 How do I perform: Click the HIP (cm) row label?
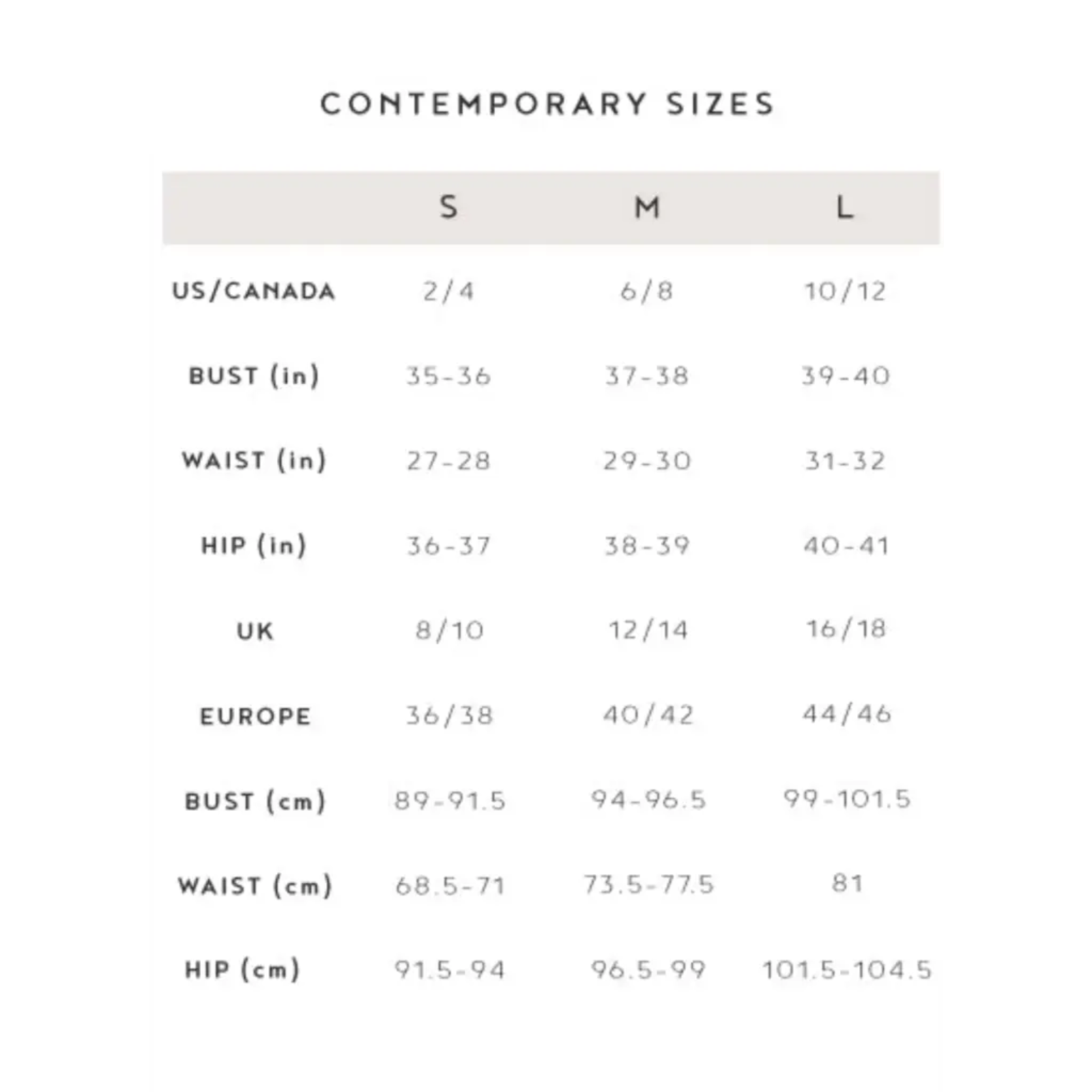click(x=242, y=970)
